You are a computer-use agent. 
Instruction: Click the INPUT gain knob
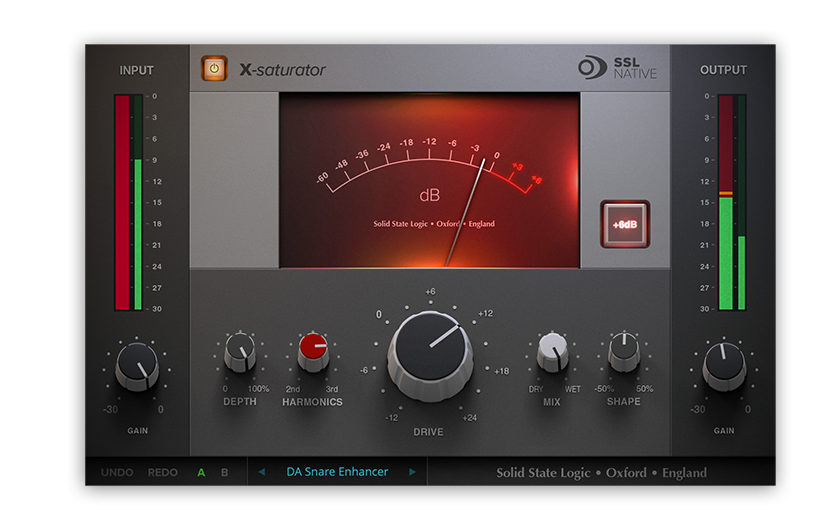point(137,366)
